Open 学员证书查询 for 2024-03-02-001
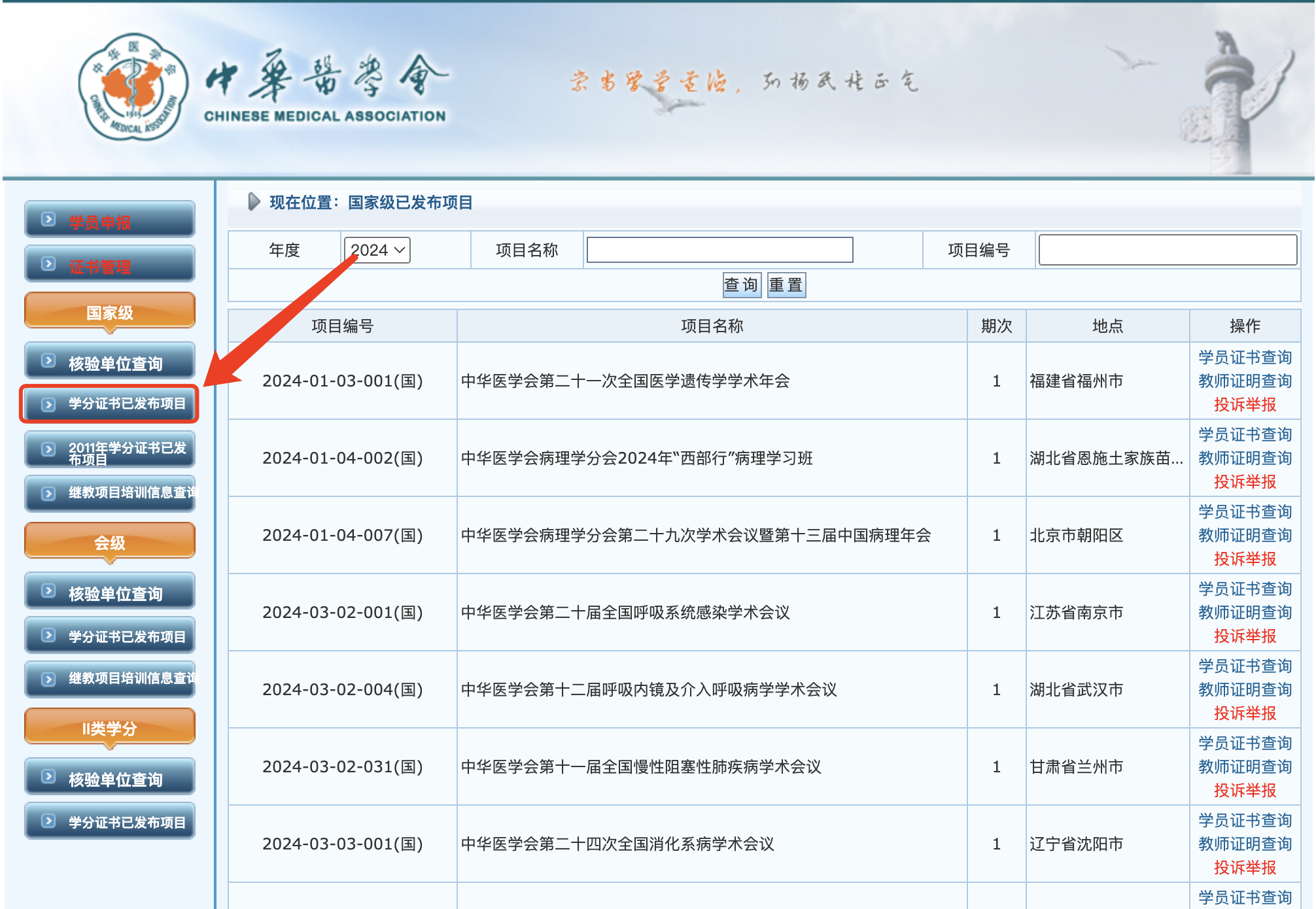 pos(1245,589)
